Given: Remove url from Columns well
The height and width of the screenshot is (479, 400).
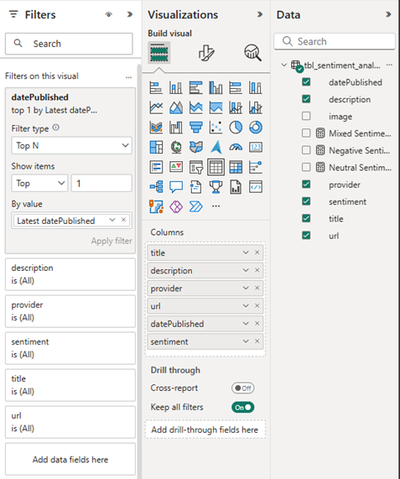Looking at the screenshot, I should point(257,306).
